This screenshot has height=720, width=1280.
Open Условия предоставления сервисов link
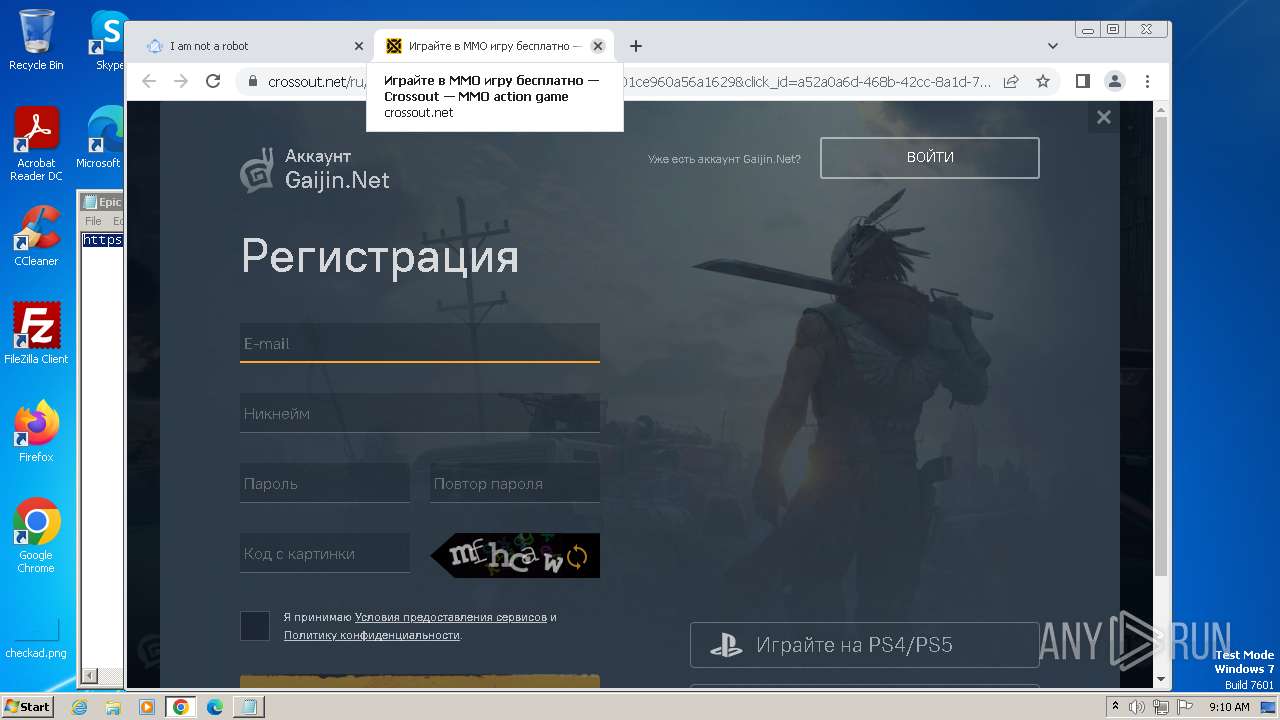click(x=451, y=617)
